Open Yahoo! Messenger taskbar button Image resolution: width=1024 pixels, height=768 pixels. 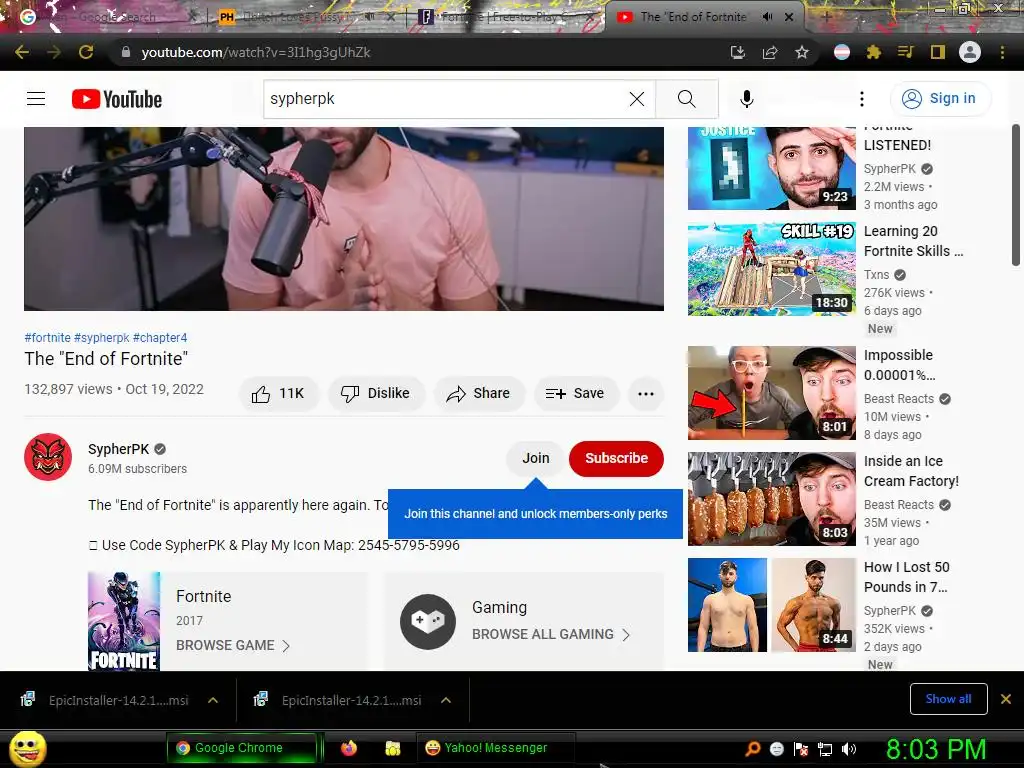pos(494,748)
